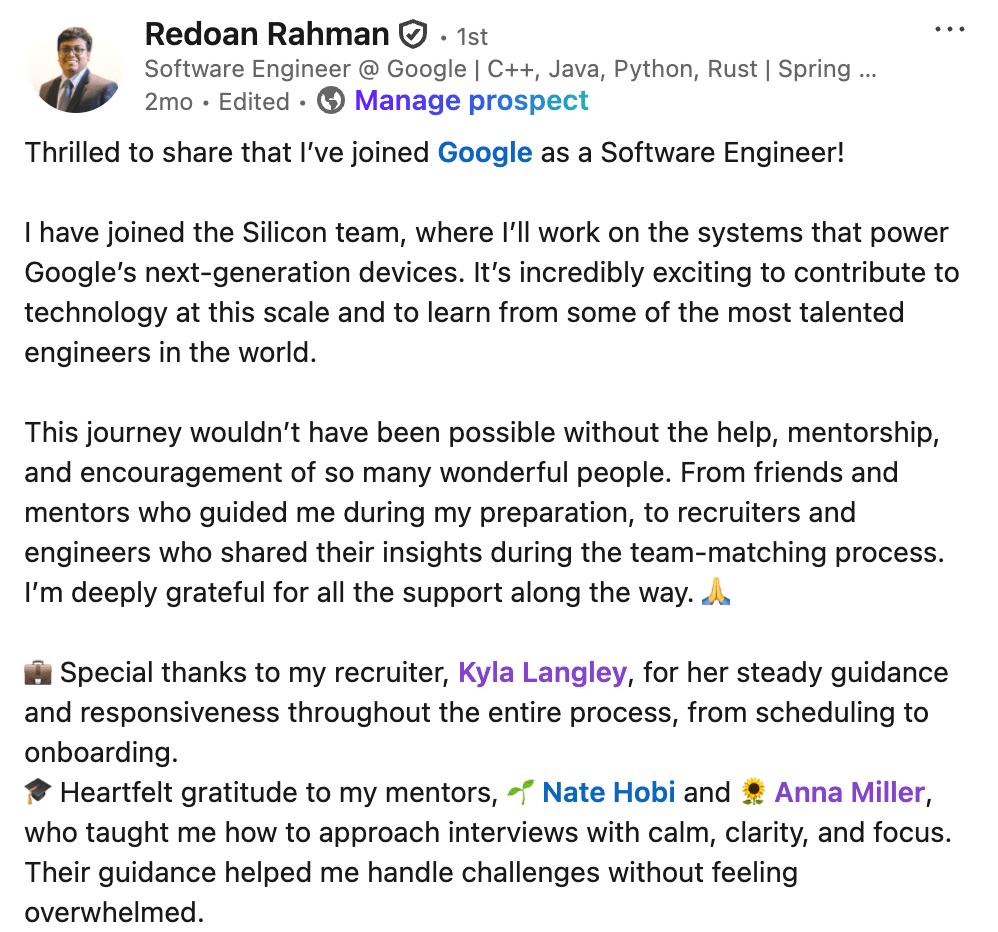The image size is (998, 932).
Task: Click the Software Engineer @ Google headline
Action: pos(510,69)
